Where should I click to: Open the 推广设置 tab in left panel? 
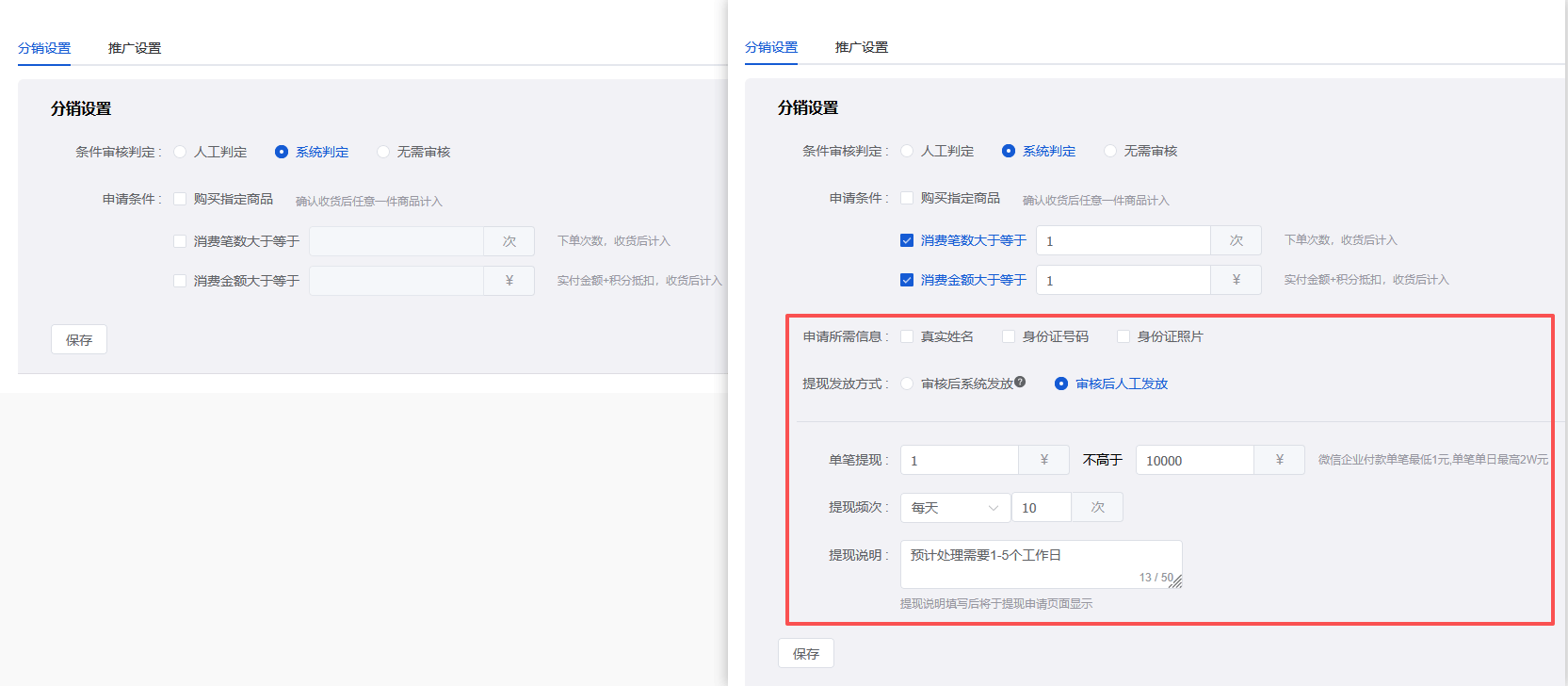point(135,48)
